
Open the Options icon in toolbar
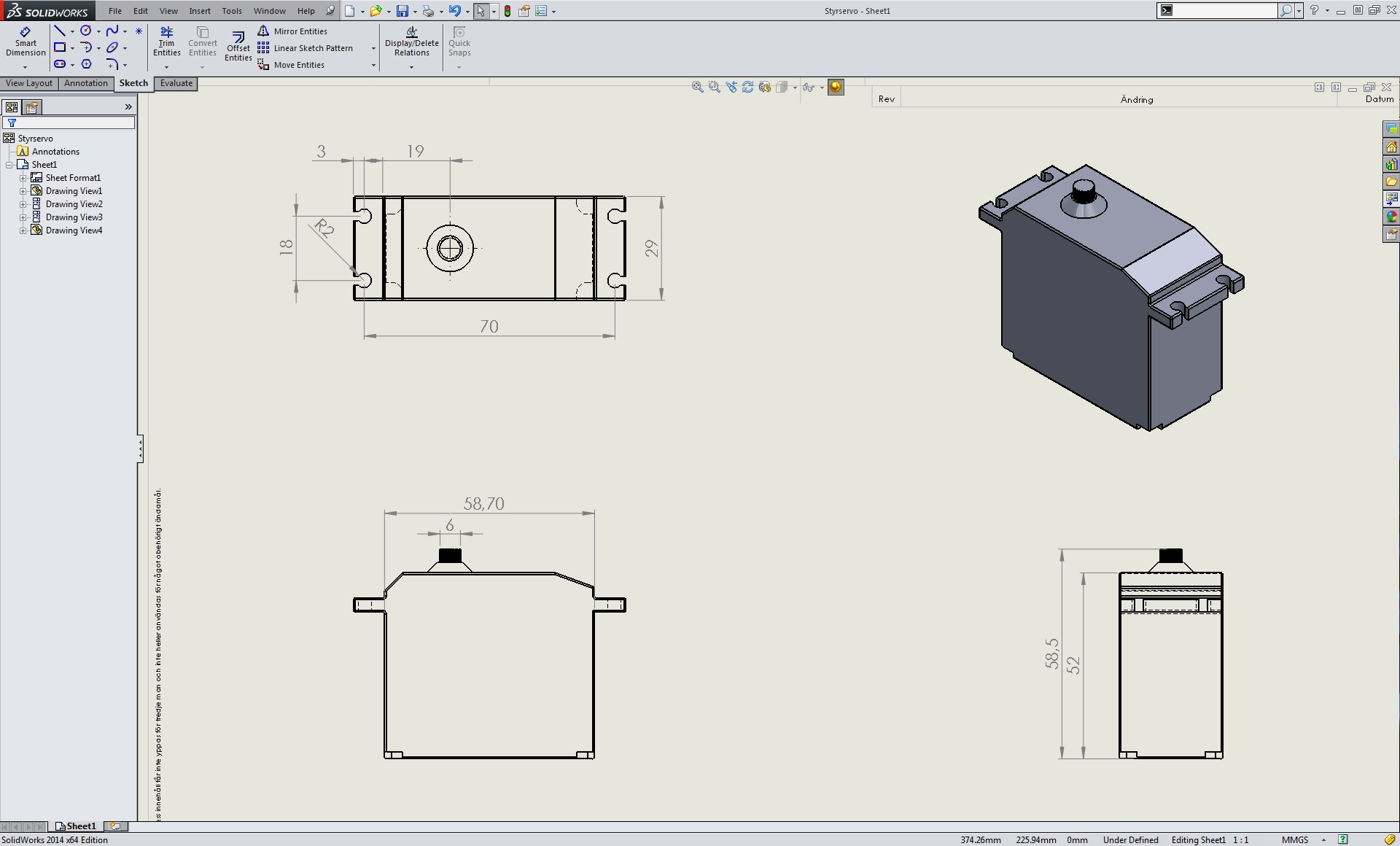(x=541, y=11)
